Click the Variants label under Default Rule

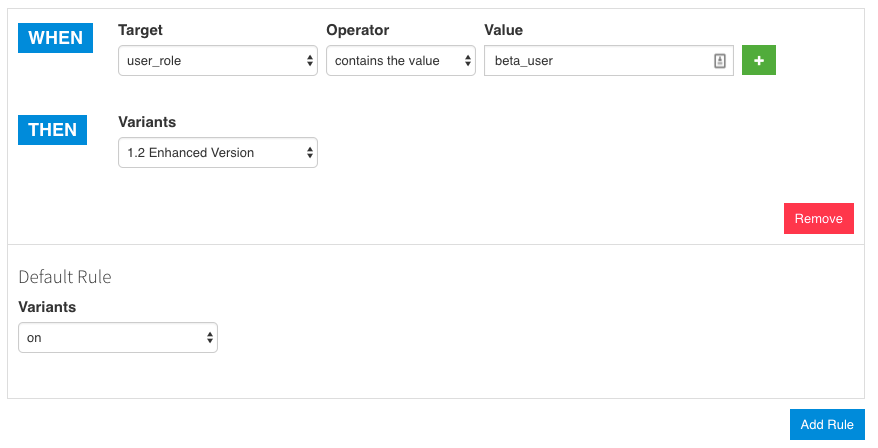[x=47, y=307]
